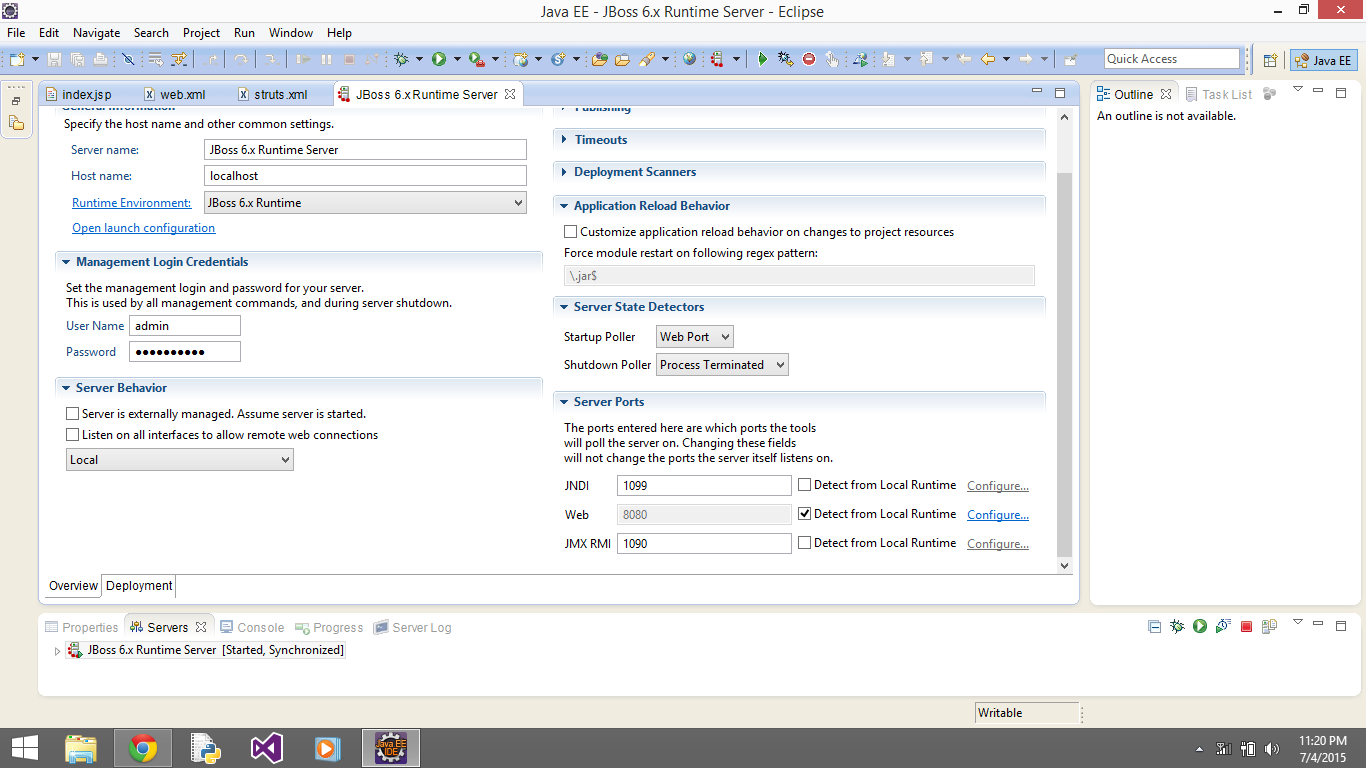Open the Shutdown Poller dropdown

click(x=722, y=365)
